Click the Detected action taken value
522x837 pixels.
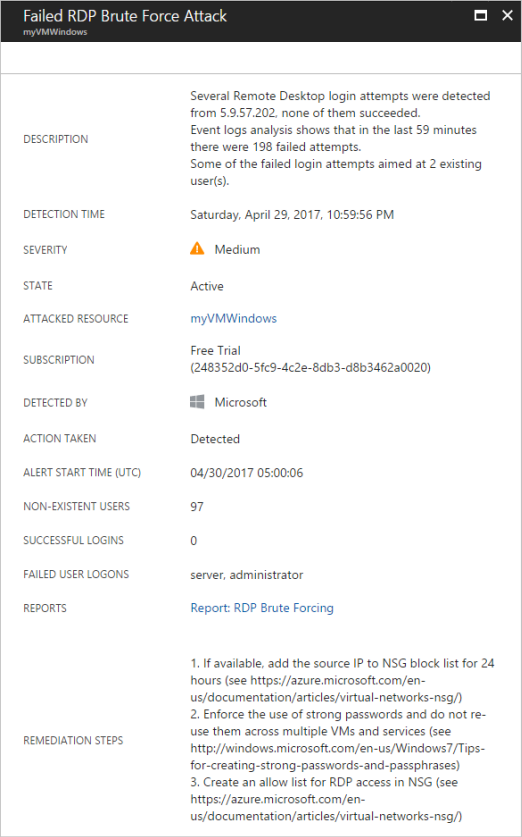click(x=215, y=439)
